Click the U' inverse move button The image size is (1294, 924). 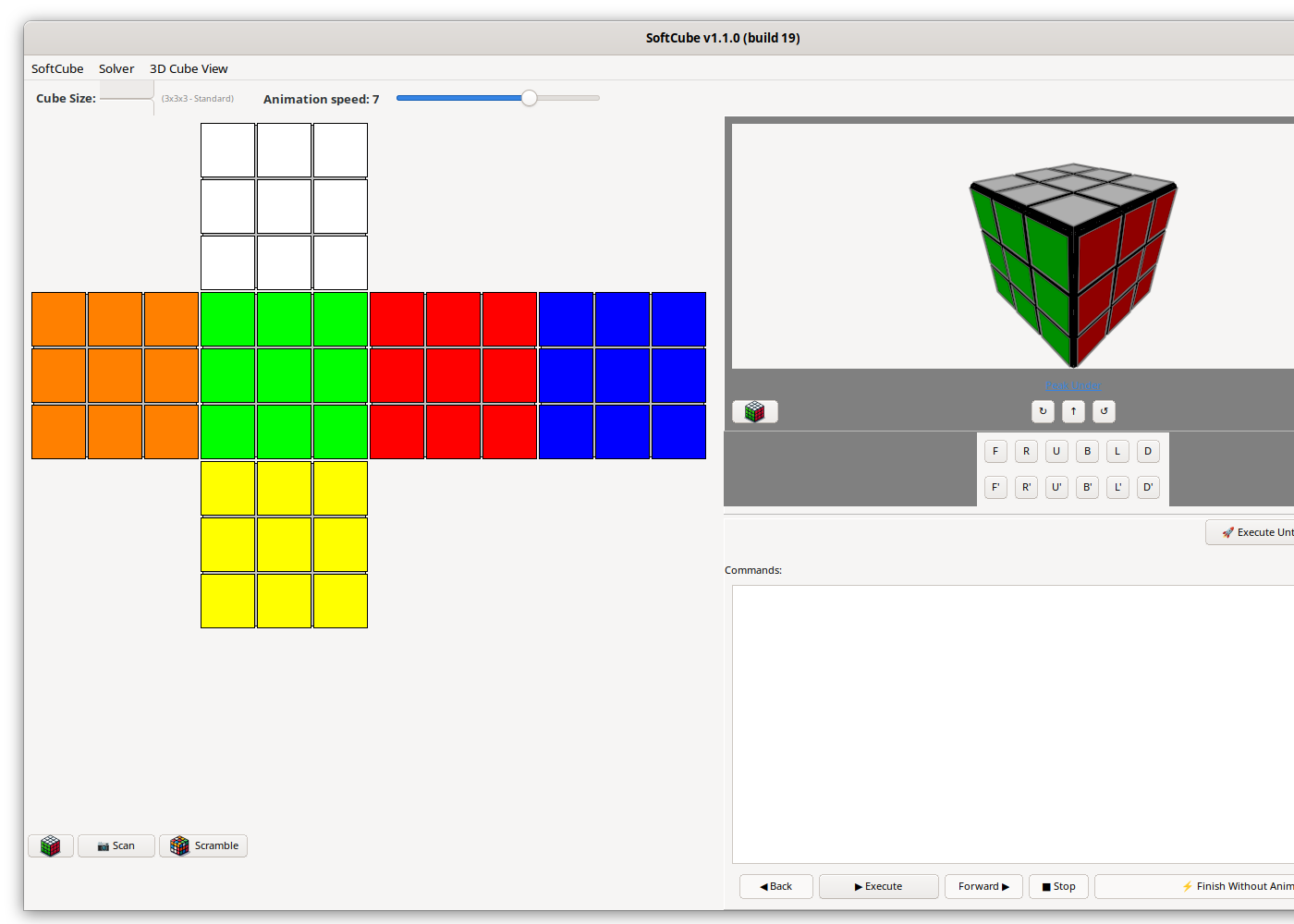[x=1056, y=487]
